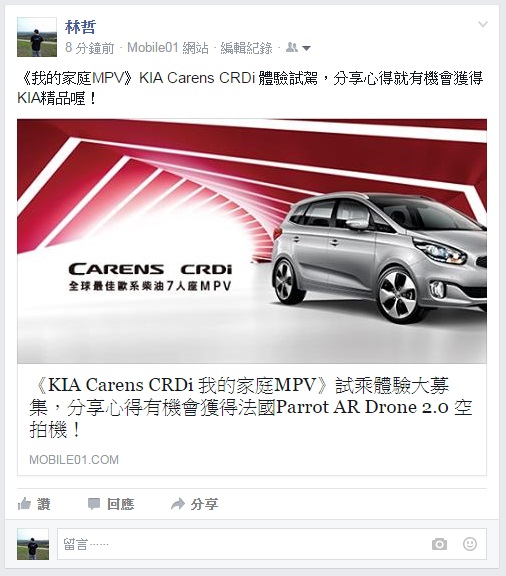Click the friends audience icon
Viewport: 506px width, 576px height.
coord(292,47)
